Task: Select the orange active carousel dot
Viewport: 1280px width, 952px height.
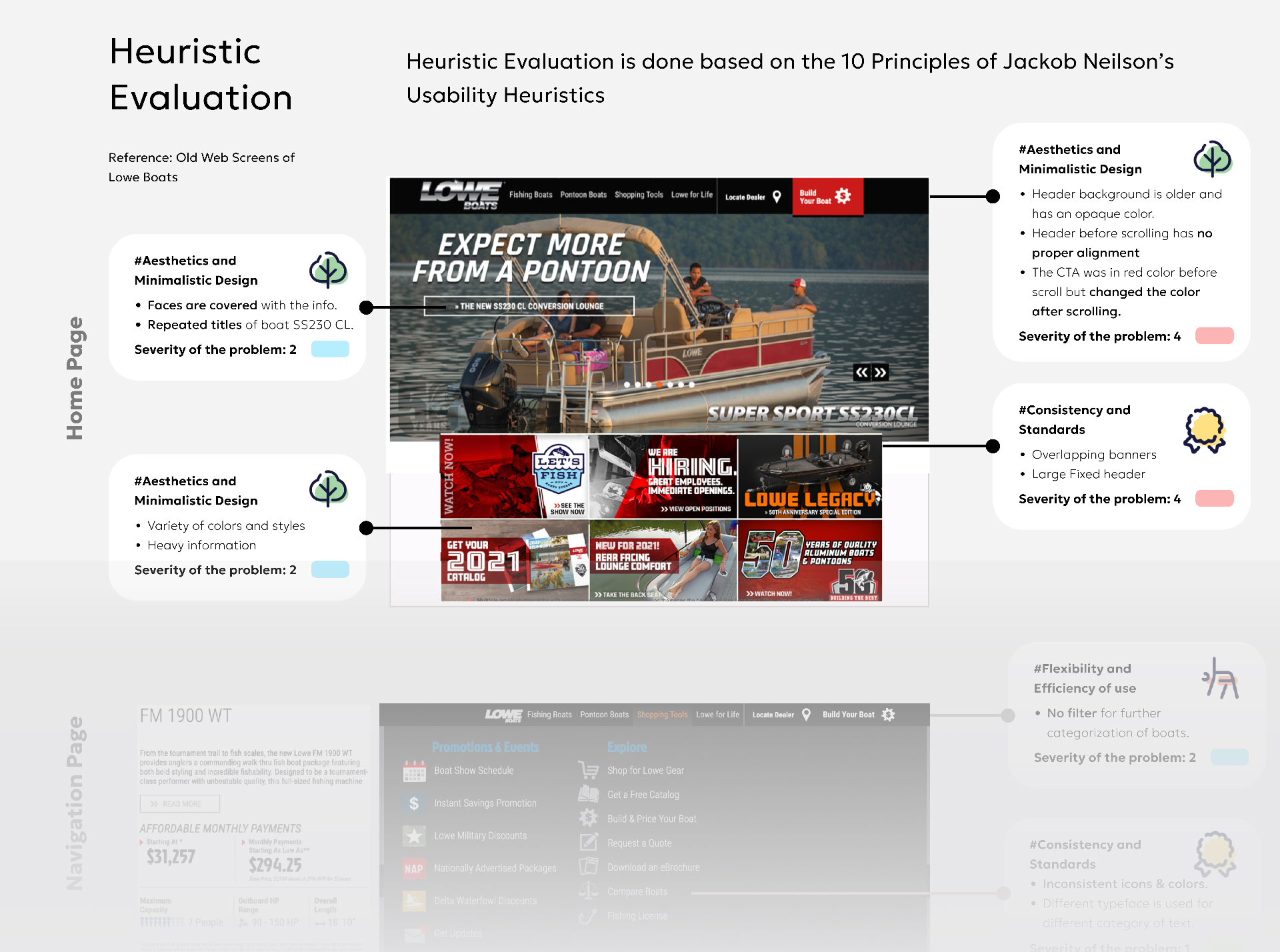Action: (659, 385)
